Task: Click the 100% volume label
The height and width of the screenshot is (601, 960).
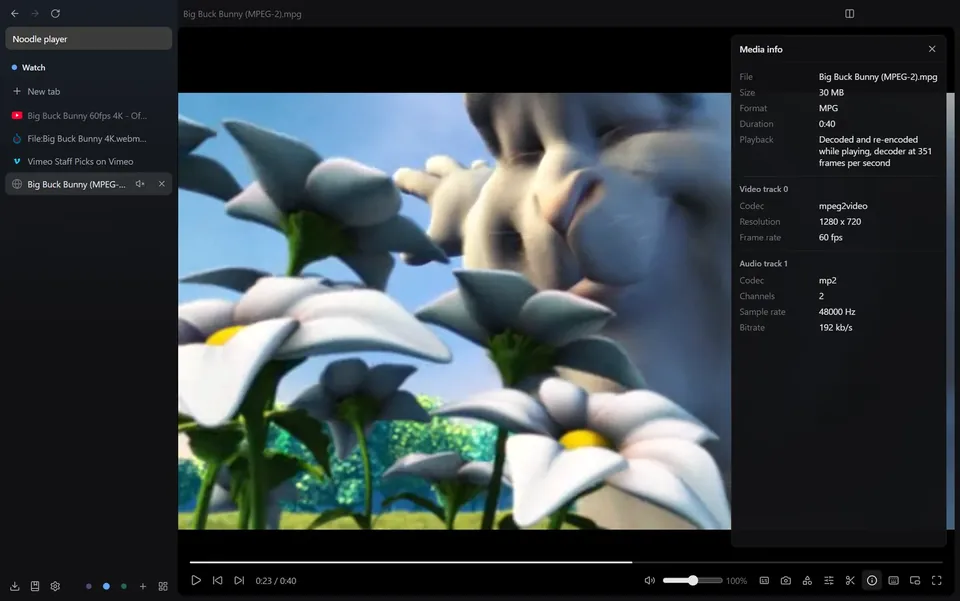Action: [x=737, y=581]
